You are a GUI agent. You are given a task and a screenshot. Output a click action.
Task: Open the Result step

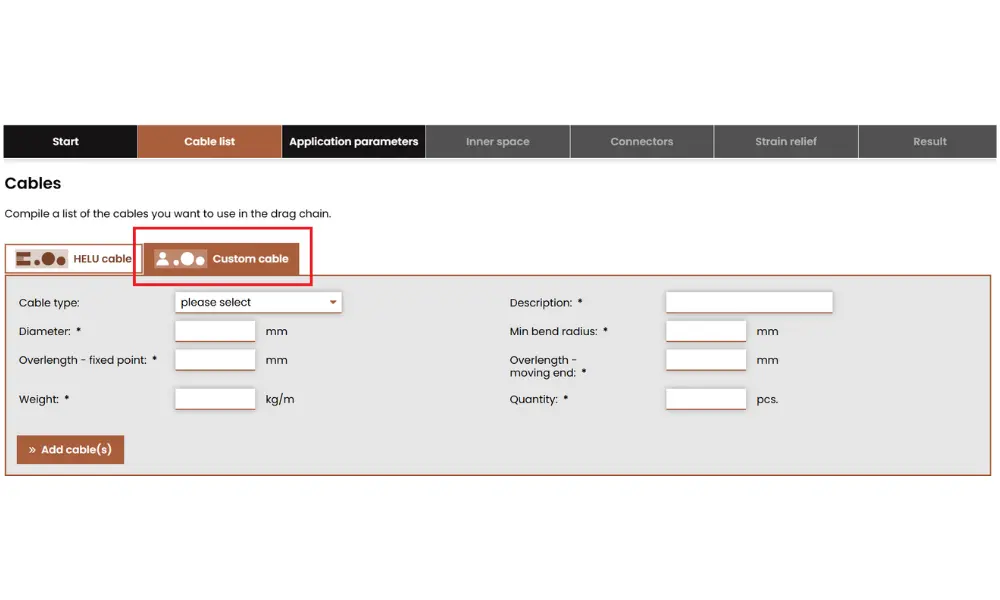tap(928, 142)
